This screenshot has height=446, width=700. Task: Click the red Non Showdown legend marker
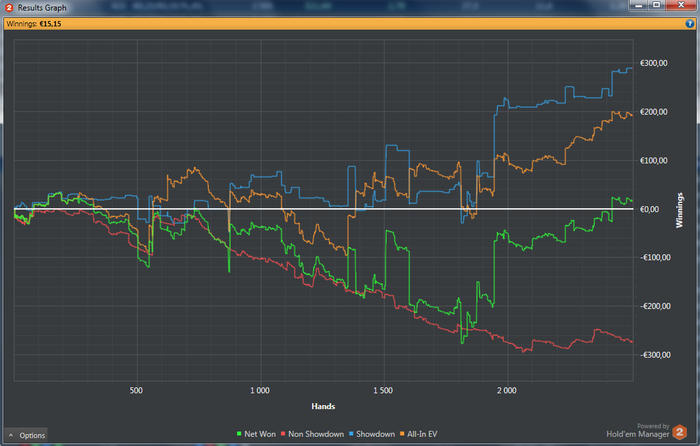point(283,434)
